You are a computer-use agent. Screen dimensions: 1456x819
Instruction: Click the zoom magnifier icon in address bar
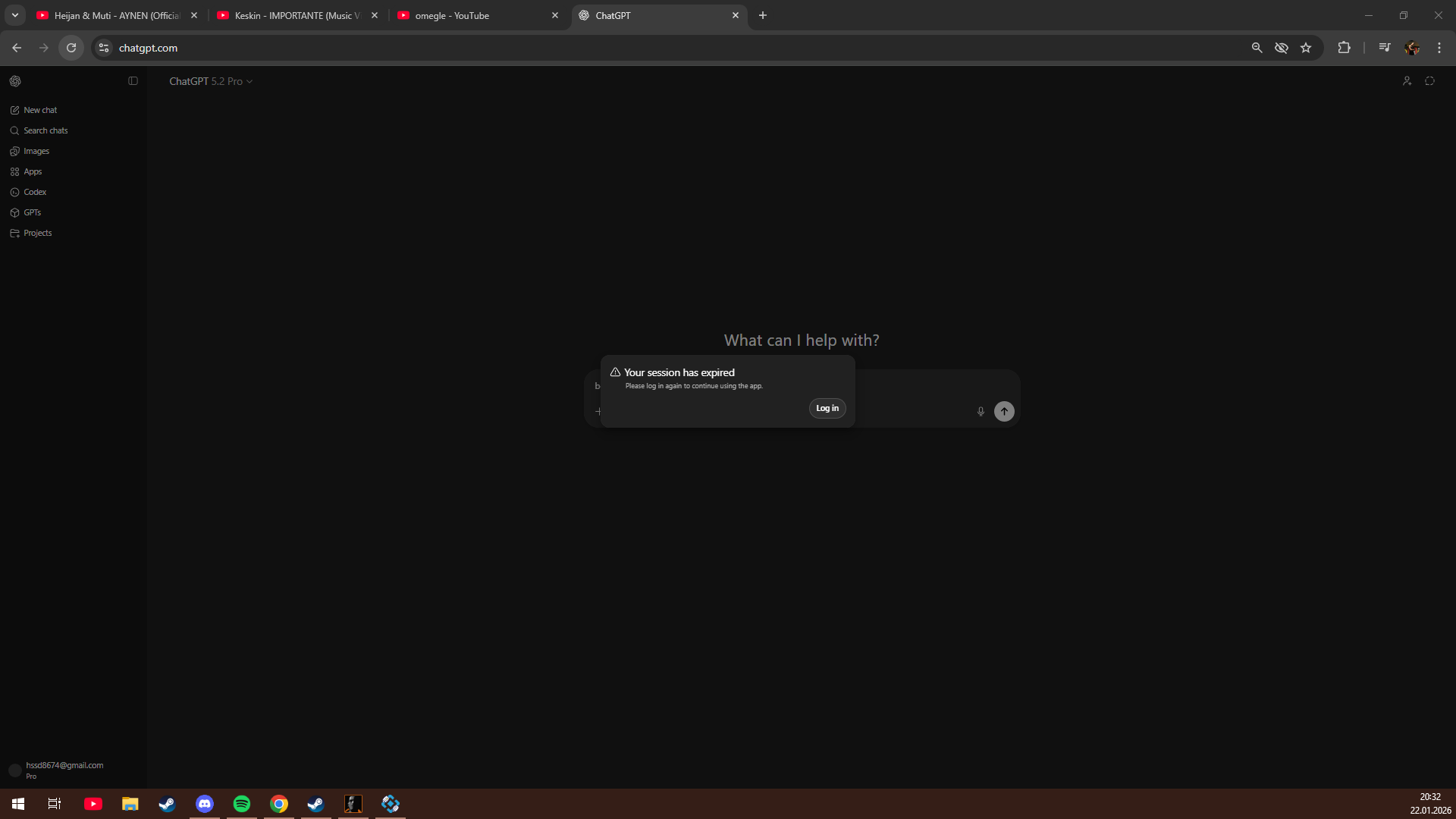[x=1257, y=48]
